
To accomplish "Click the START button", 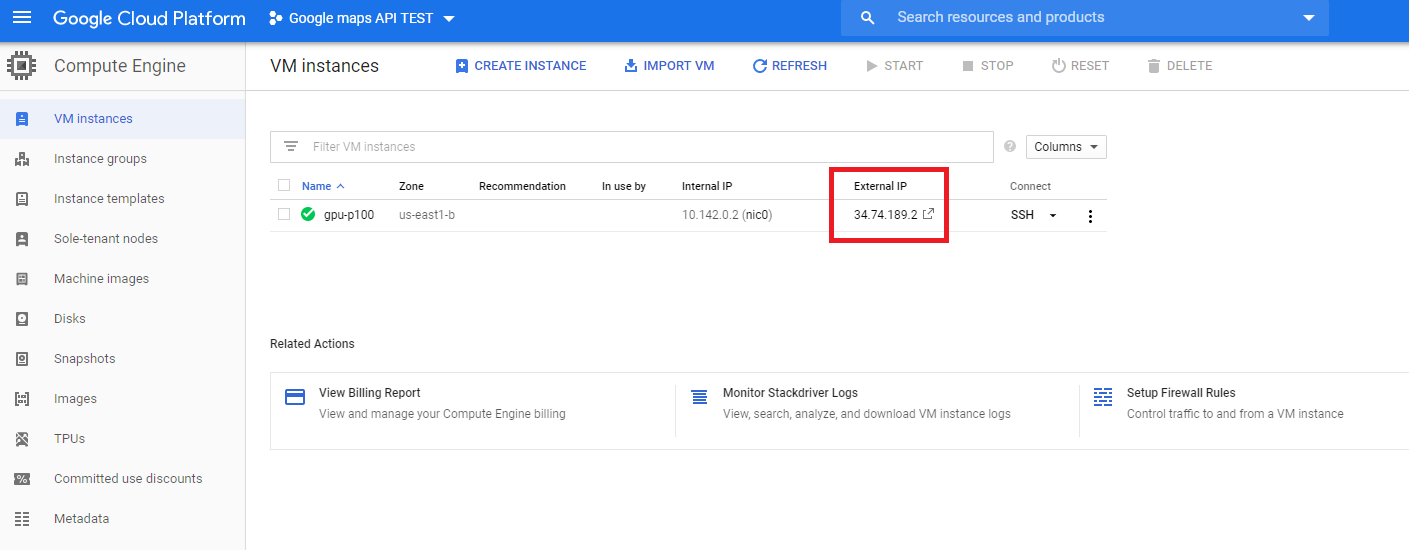I will click(894, 66).
